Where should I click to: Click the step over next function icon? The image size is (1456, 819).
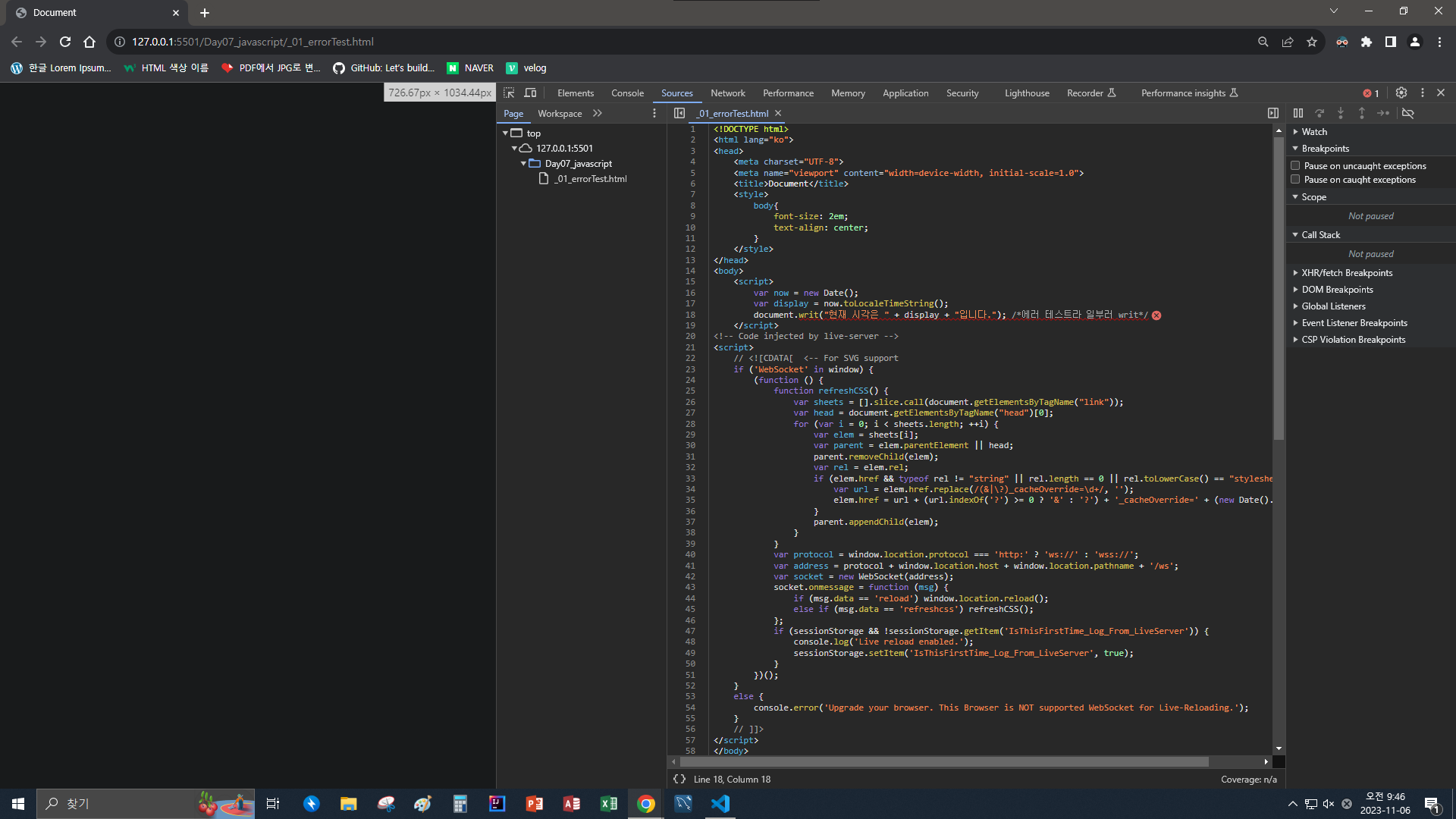point(1319,113)
